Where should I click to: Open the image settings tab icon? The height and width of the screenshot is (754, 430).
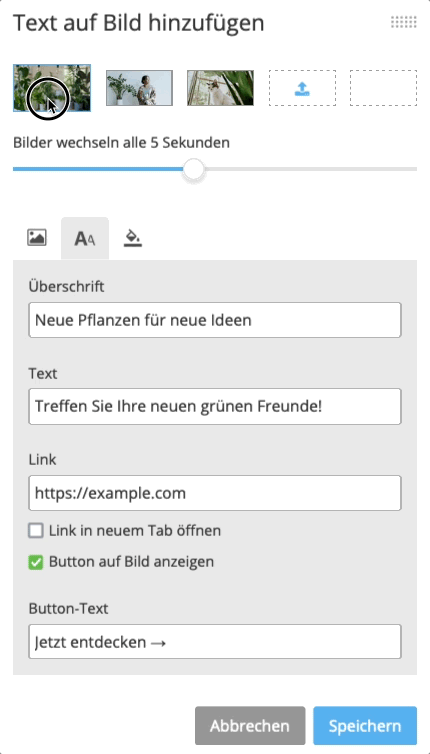[37, 238]
